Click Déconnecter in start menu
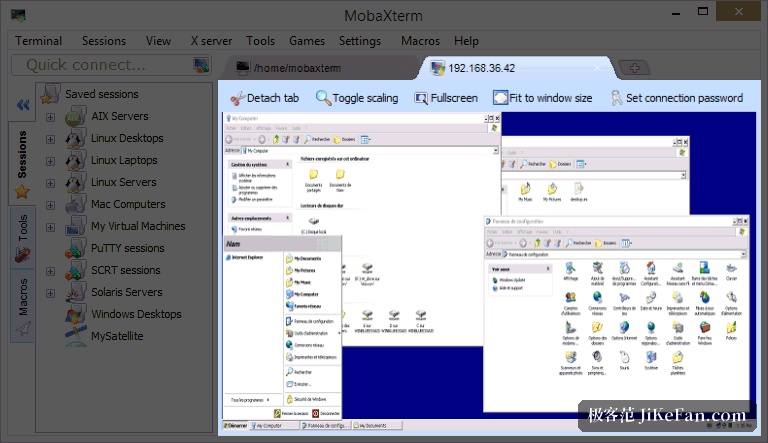Viewport: 768px width, 443px height. coord(326,414)
